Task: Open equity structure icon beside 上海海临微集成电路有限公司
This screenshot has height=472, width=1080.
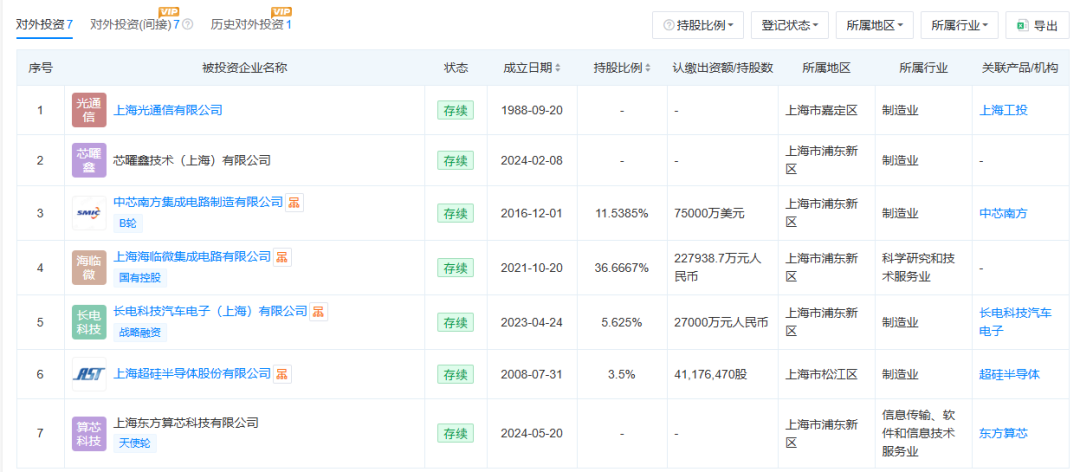Action: point(282,257)
